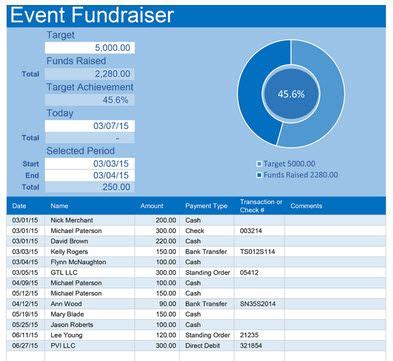Click the Target 5000.00 legend swatch
This screenshot has height=361, width=393.
259,164
